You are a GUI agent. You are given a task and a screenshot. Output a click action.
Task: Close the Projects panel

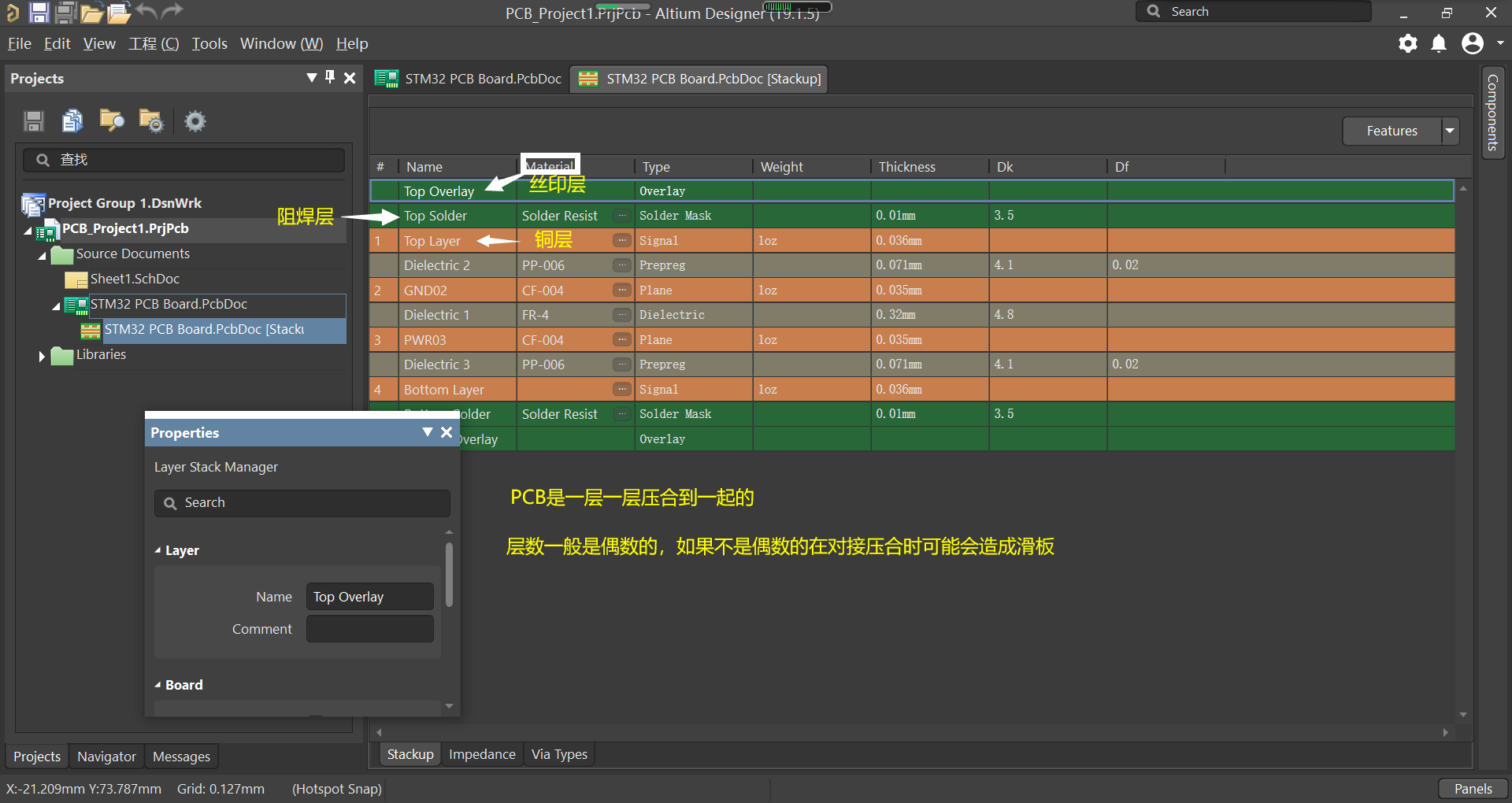(x=350, y=78)
